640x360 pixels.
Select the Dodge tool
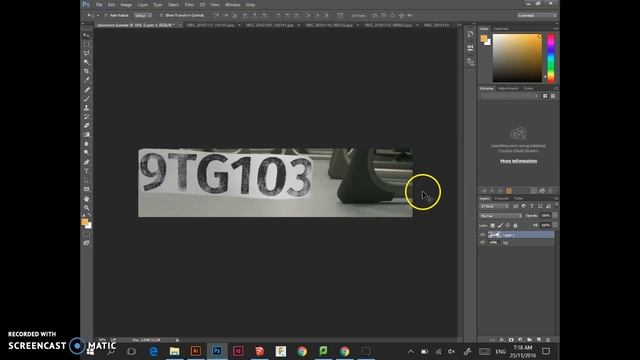point(87,153)
